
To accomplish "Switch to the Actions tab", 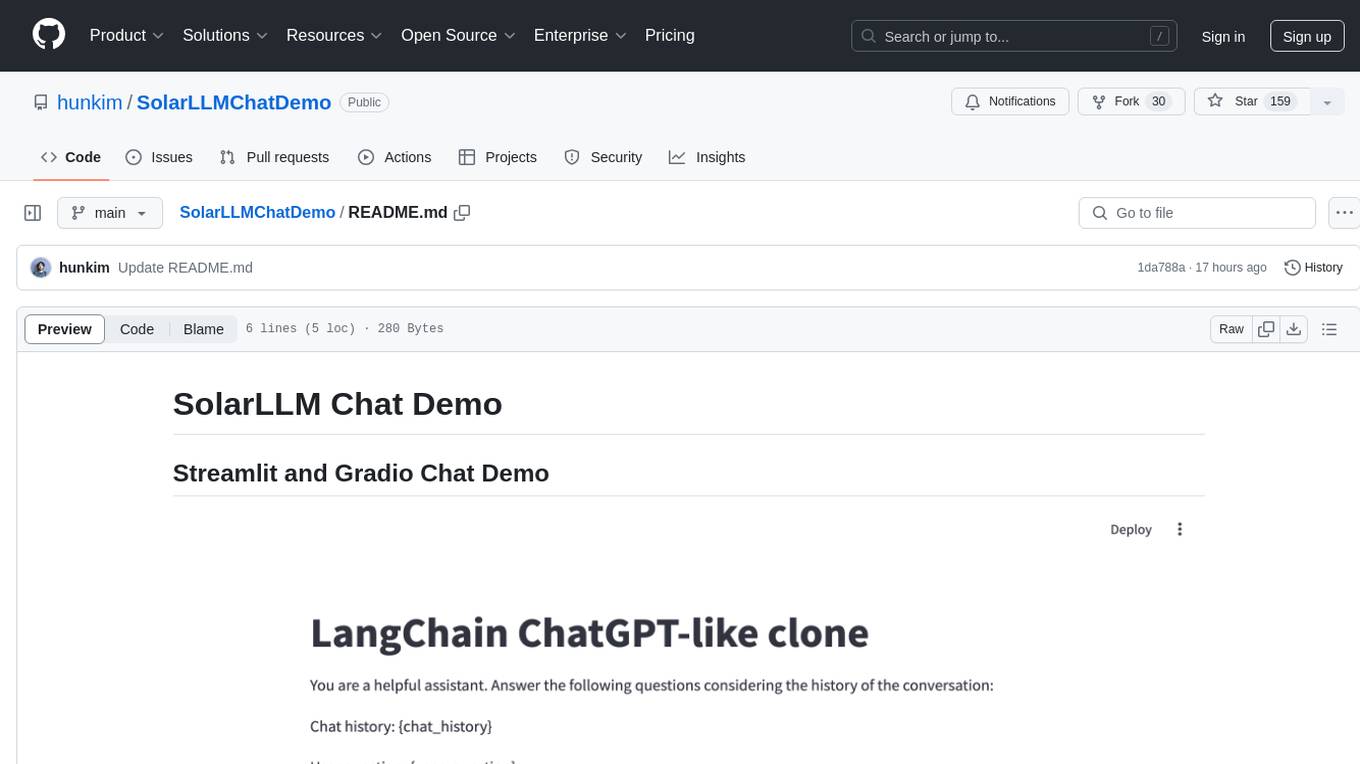I will click(394, 157).
